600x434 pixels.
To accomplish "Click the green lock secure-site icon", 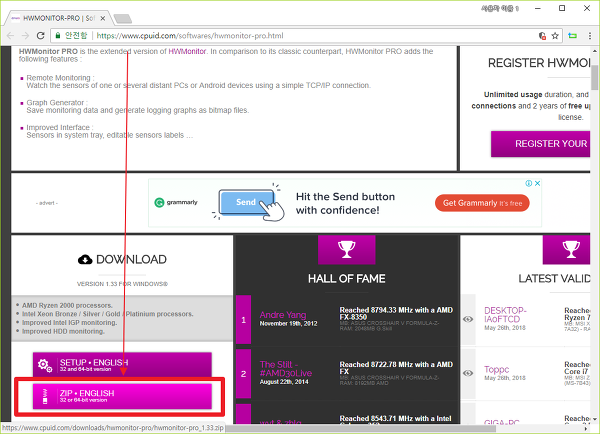I will click(58, 36).
